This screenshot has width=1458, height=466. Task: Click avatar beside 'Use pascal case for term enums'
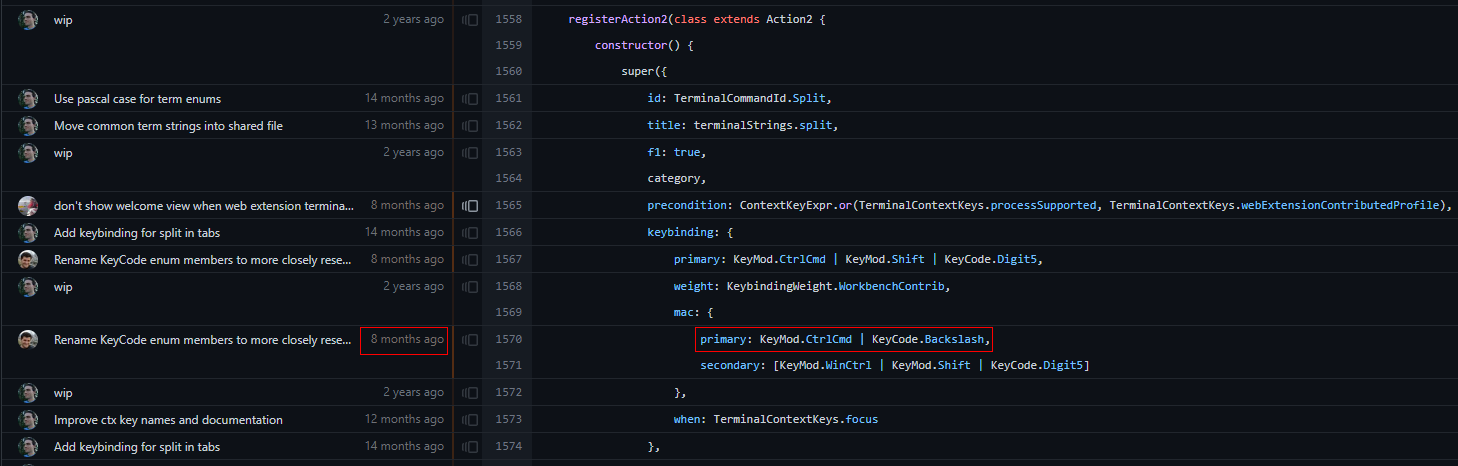28,99
